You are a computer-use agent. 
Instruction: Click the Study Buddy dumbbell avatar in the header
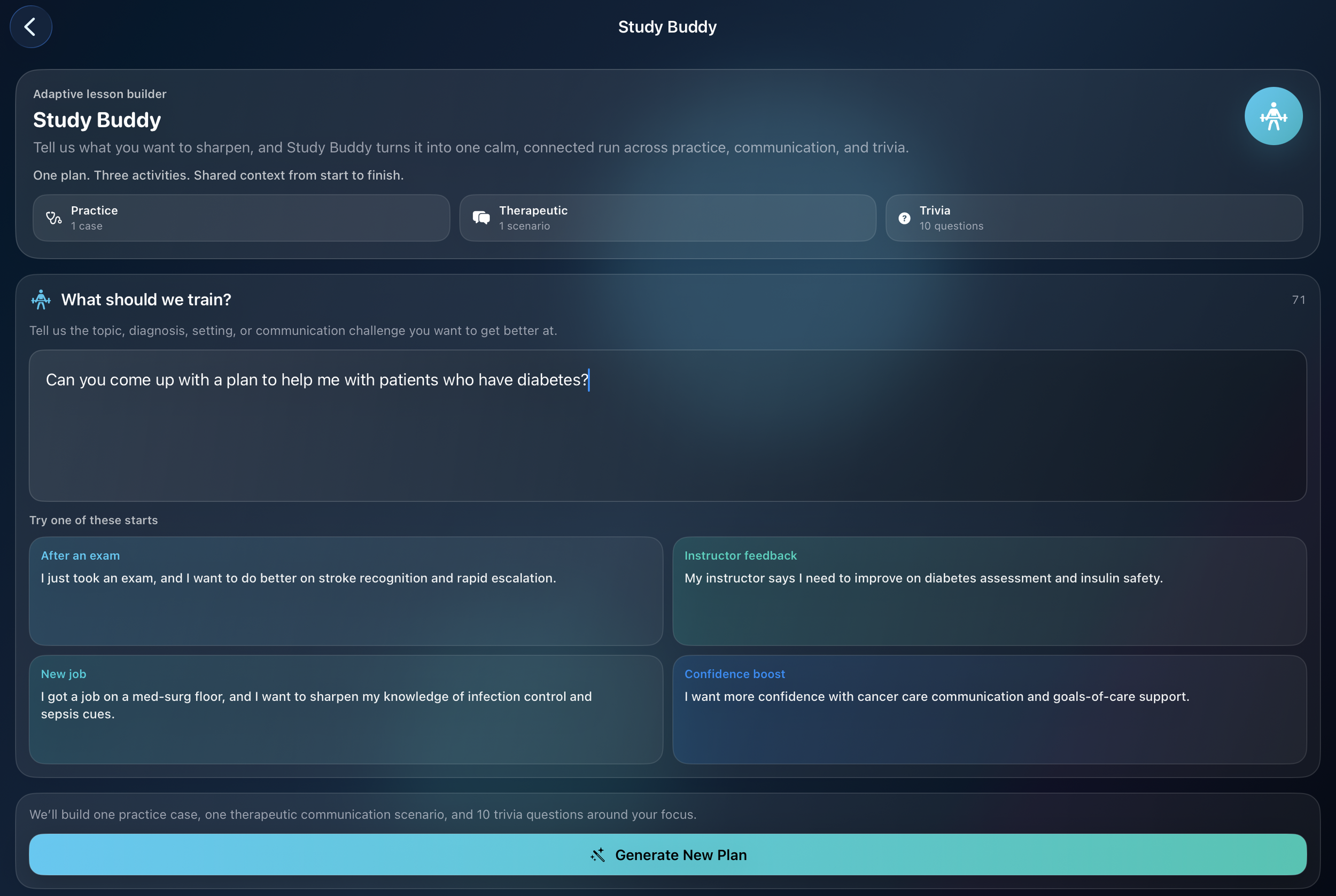1273,115
